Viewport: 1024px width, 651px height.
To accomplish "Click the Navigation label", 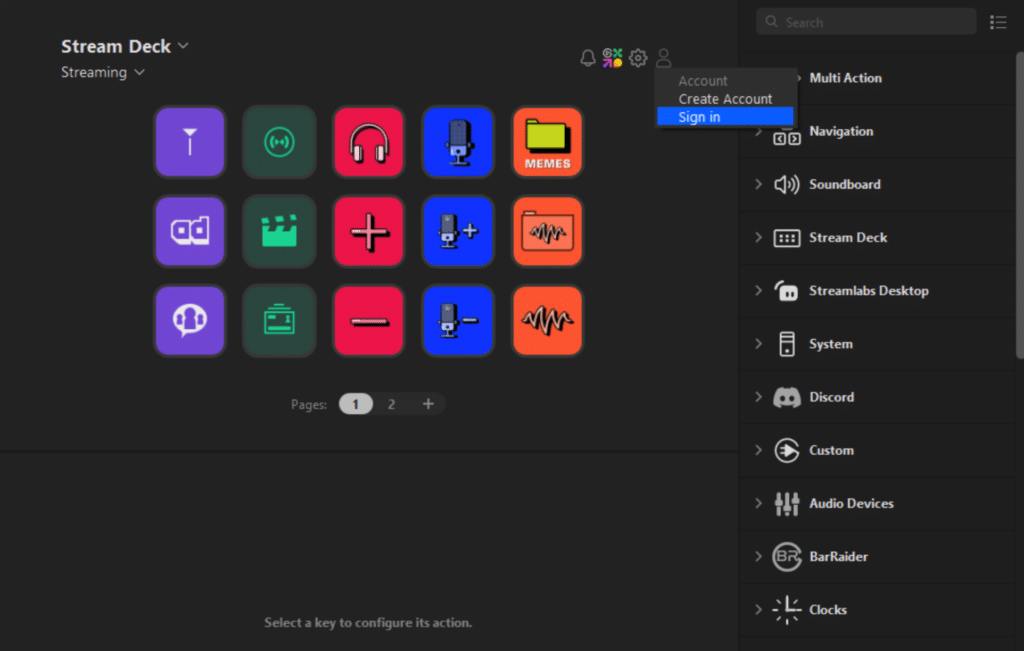I will pyautogui.click(x=841, y=131).
